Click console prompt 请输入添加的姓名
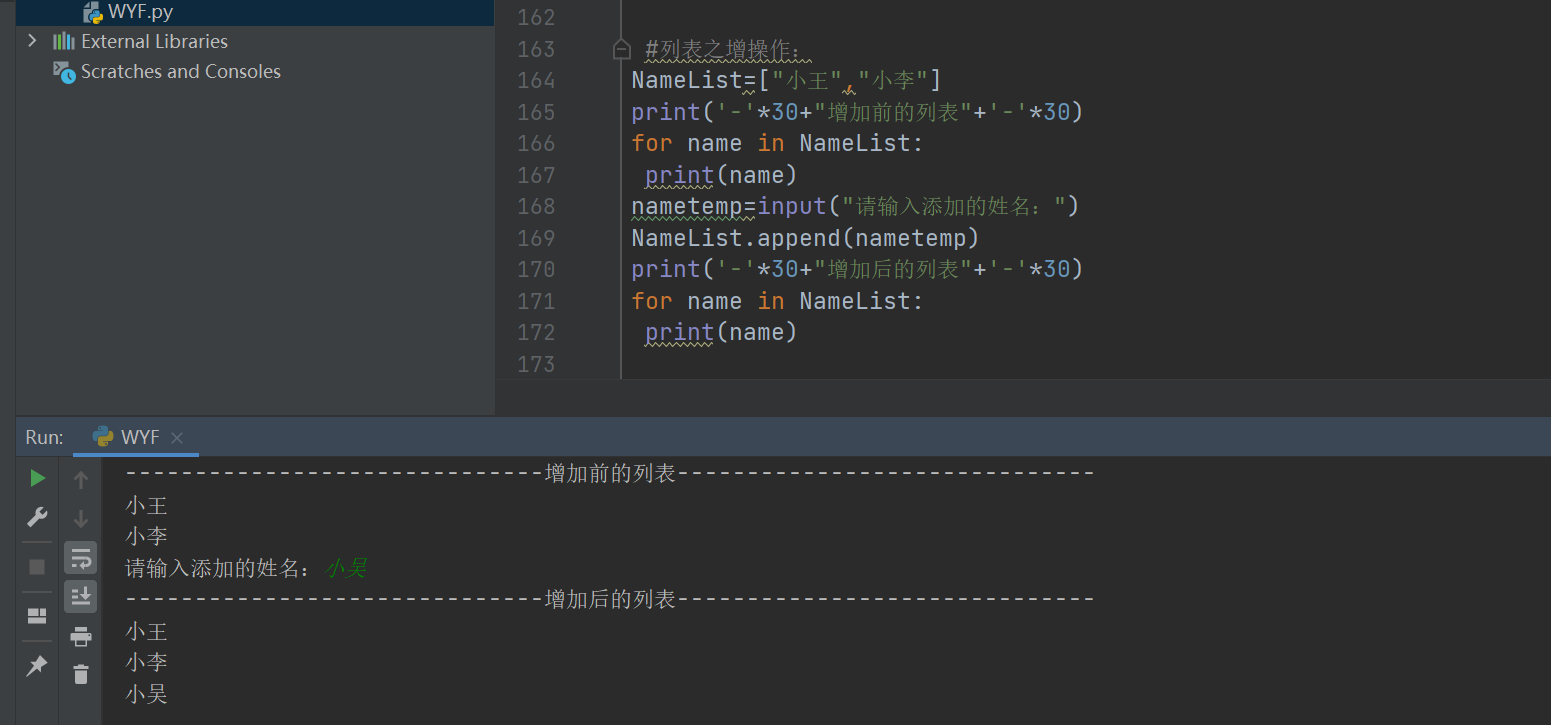The image size is (1551, 725). (218, 568)
